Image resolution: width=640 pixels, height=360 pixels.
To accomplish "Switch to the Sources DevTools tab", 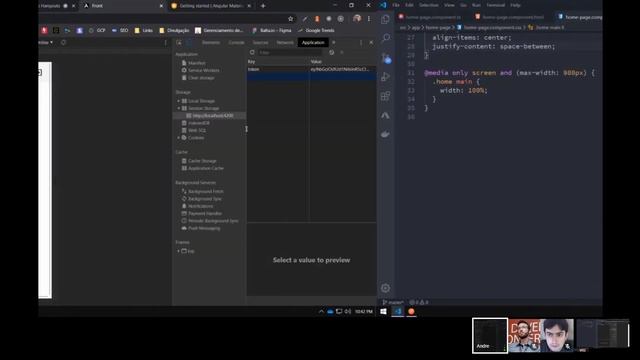I will tap(260, 42).
